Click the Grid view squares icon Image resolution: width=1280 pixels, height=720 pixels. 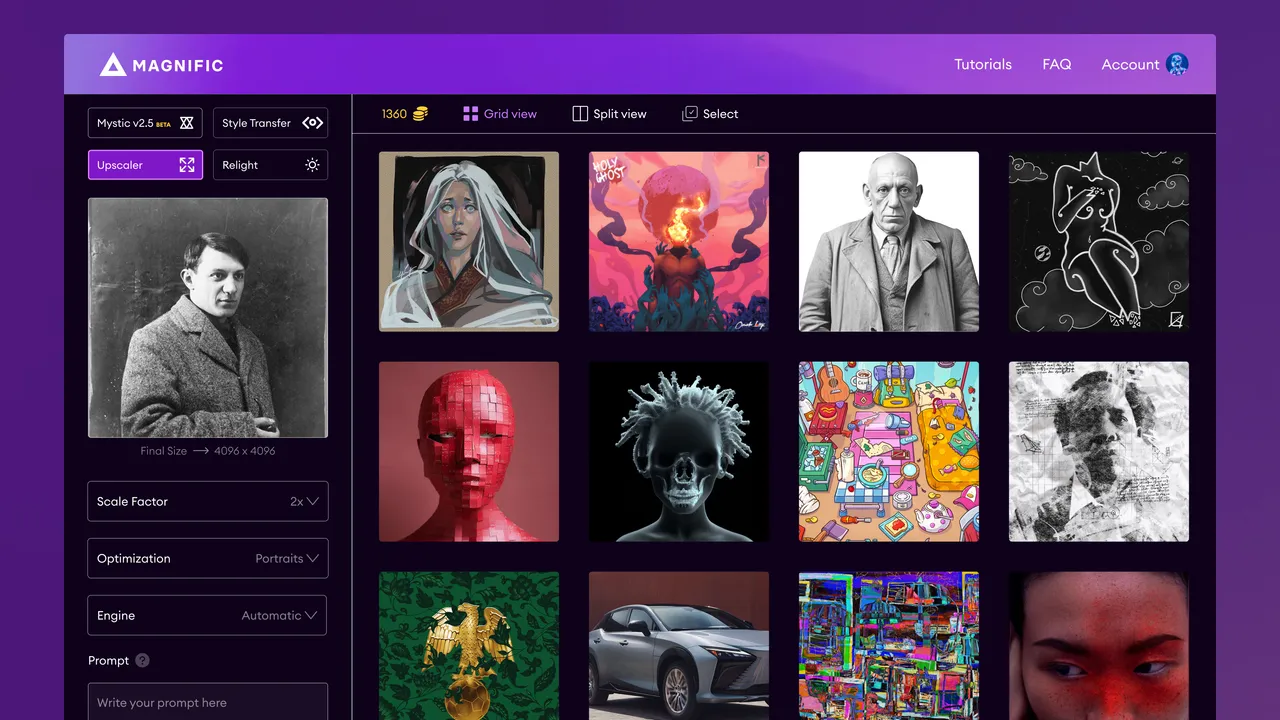[470, 114]
